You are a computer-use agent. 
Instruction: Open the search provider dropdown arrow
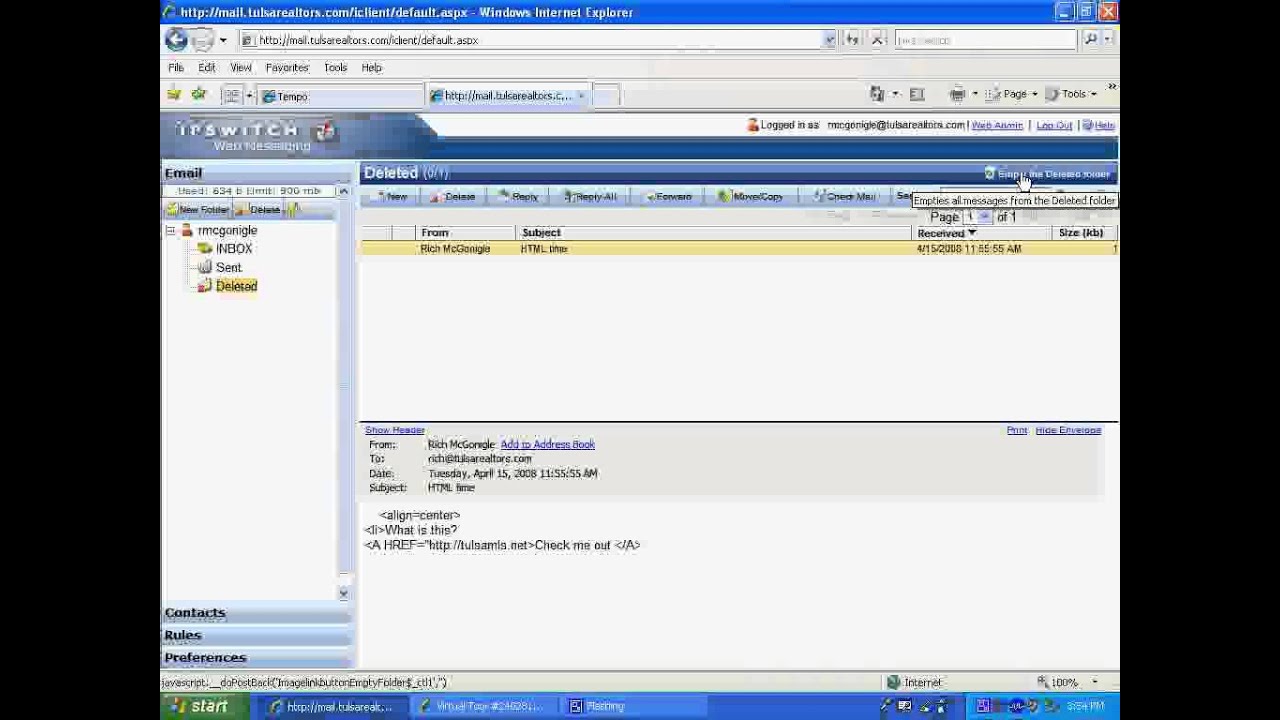(1108, 39)
